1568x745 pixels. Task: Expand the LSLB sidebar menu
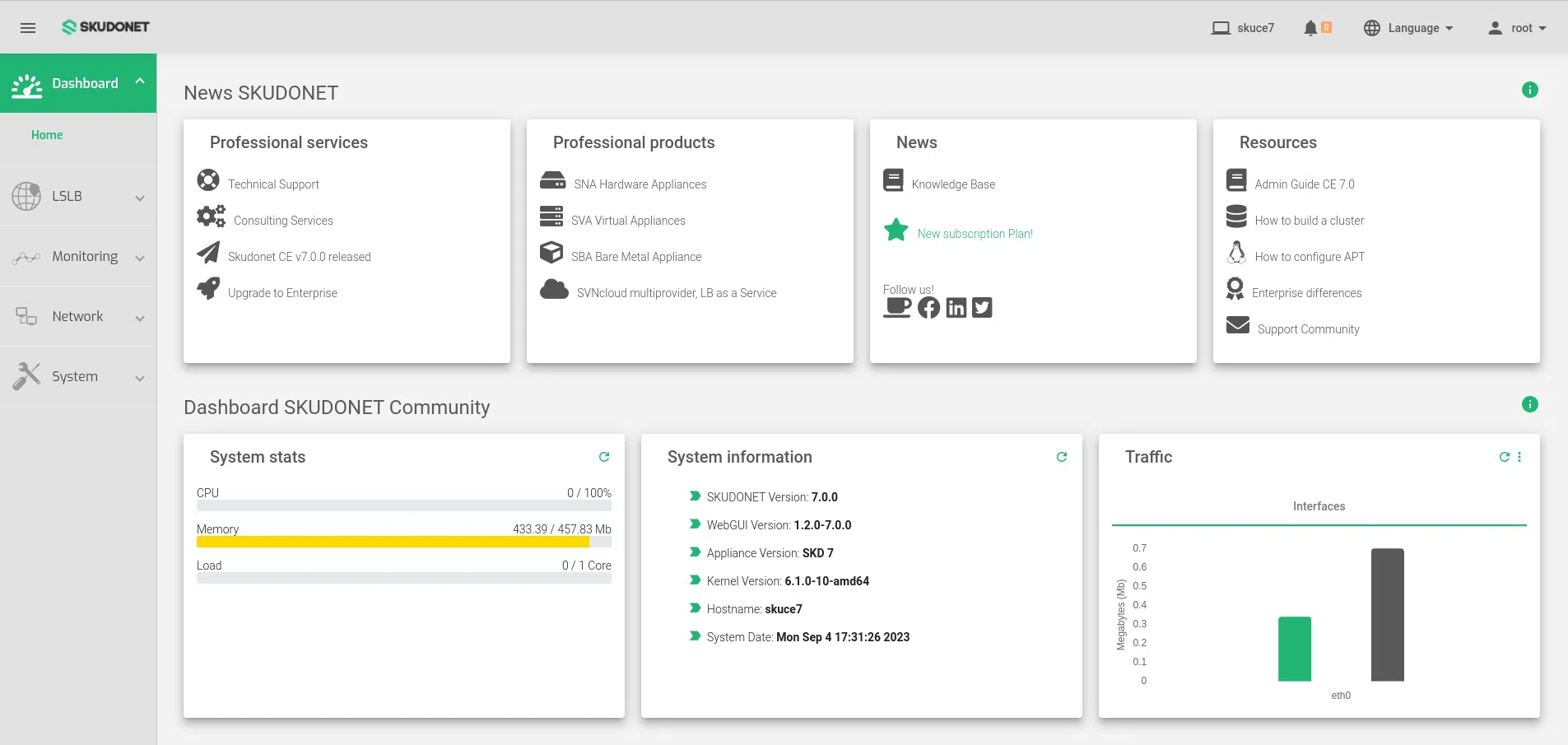coord(78,197)
